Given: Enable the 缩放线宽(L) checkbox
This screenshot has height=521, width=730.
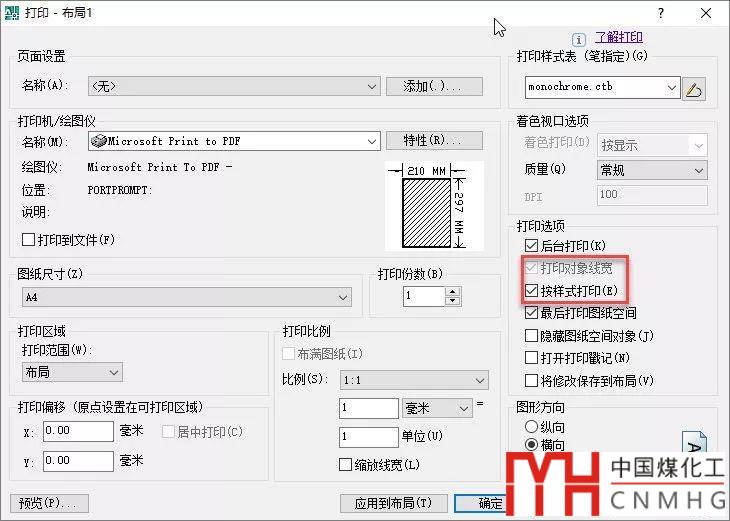Looking at the screenshot, I should point(345,464).
